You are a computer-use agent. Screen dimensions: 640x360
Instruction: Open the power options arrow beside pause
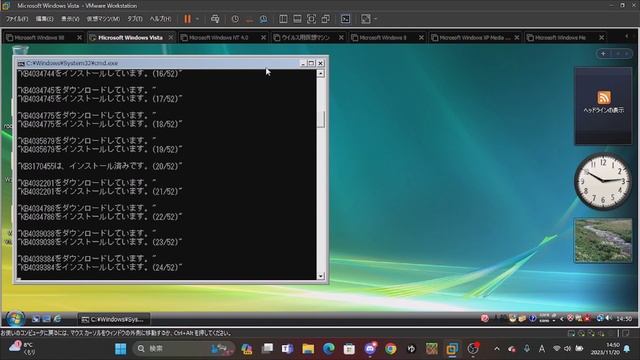point(198,19)
